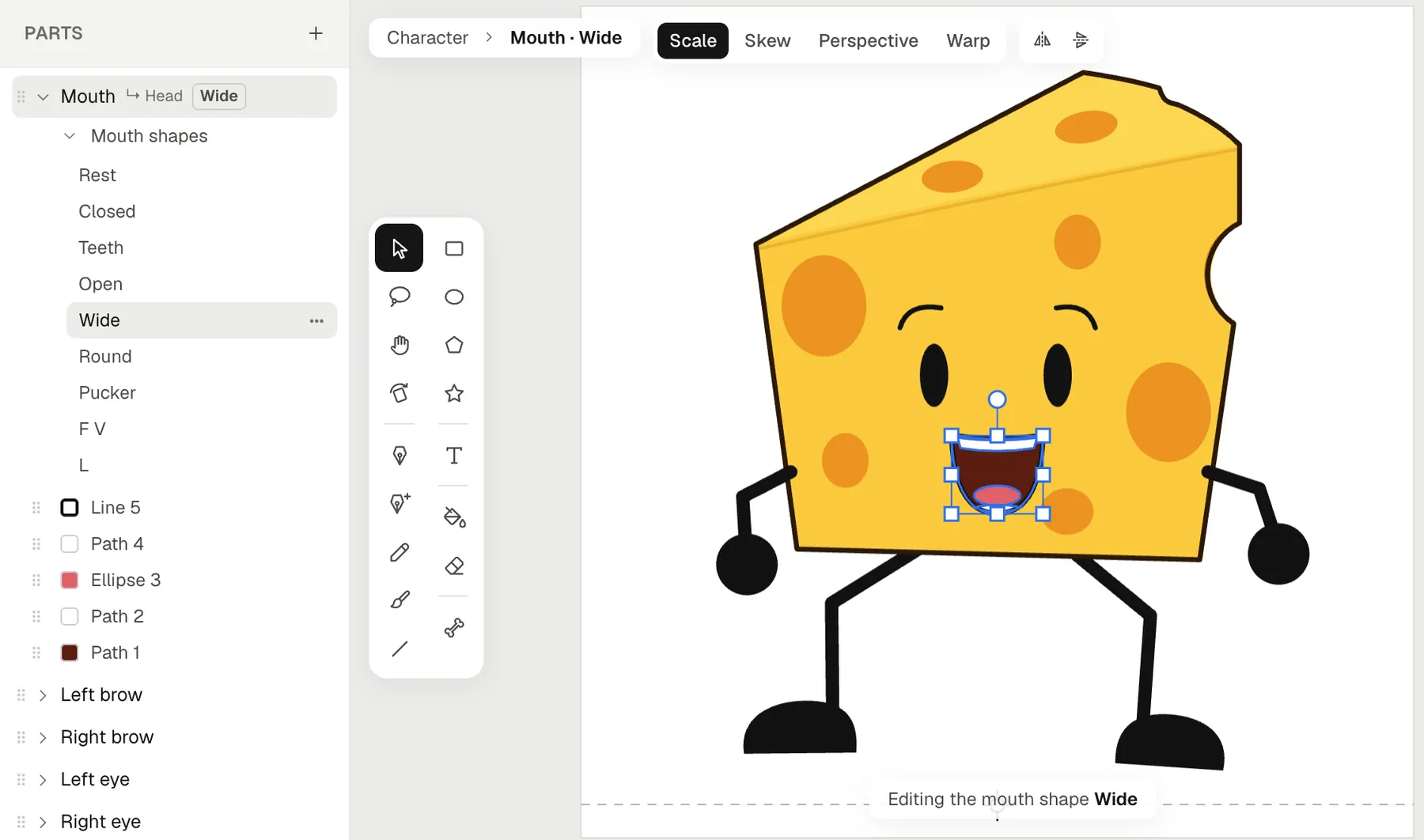Image resolution: width=1424 pixels, height=840 pixels.
Task: Select the Rotate transform tool
Action: point(399,393)
